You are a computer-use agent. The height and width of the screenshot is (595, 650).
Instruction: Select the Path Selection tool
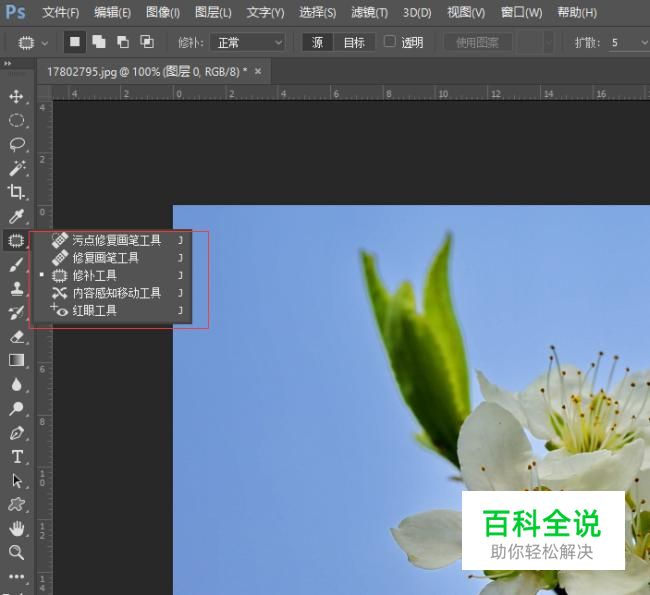(x=16, y=481)
